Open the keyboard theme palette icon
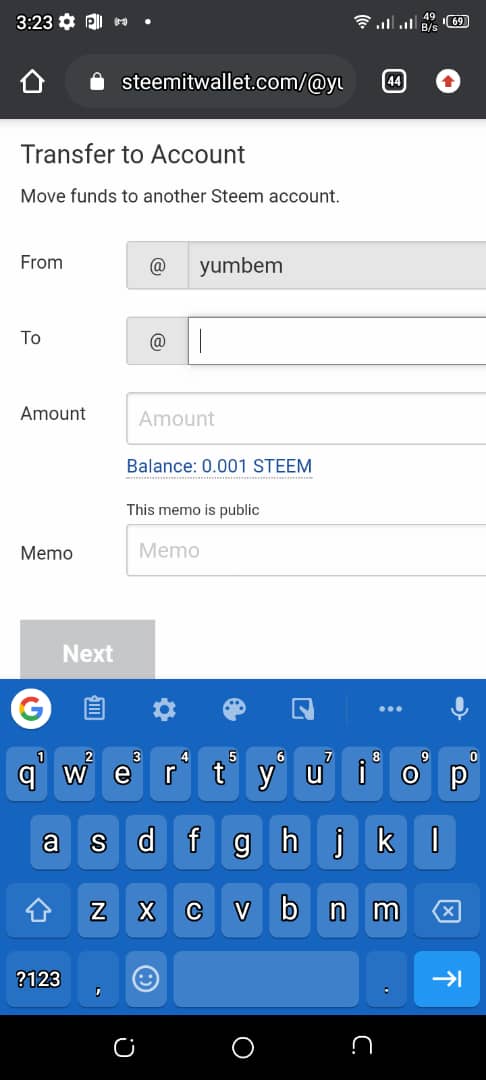This screenshot has height=1080, width=486. [234, 709]
